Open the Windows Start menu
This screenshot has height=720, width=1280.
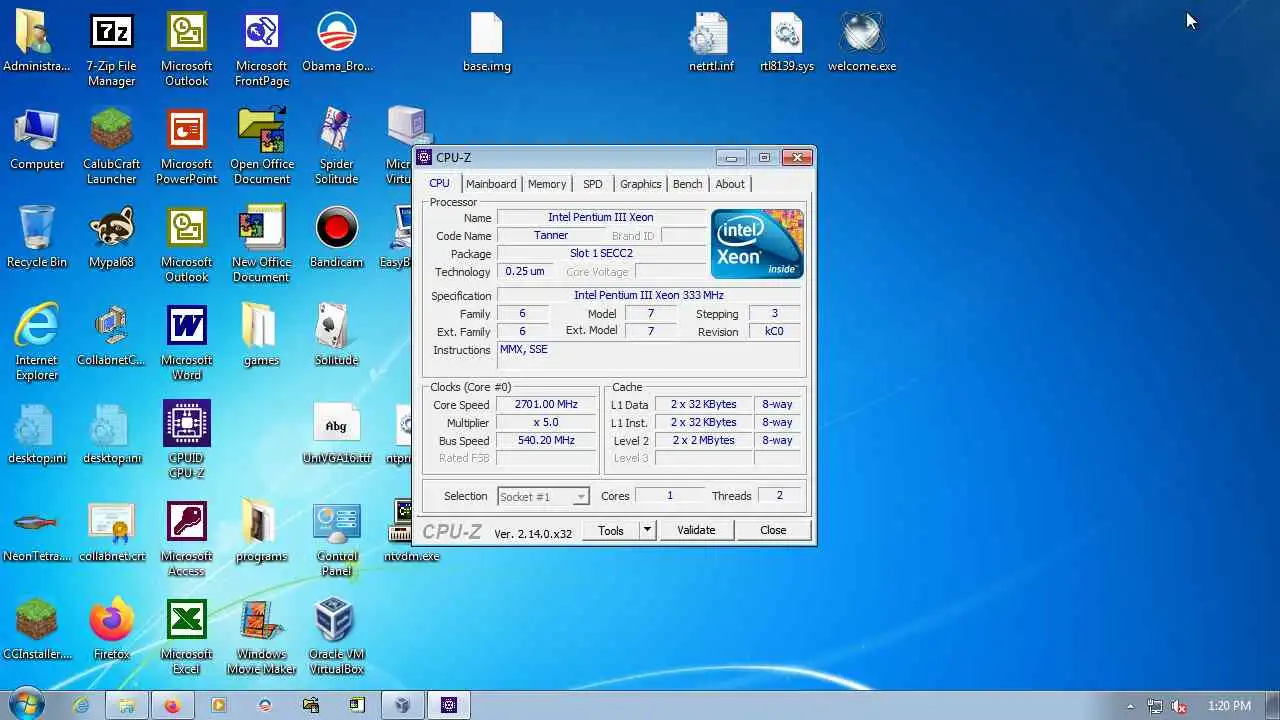[x=27, y=704]
